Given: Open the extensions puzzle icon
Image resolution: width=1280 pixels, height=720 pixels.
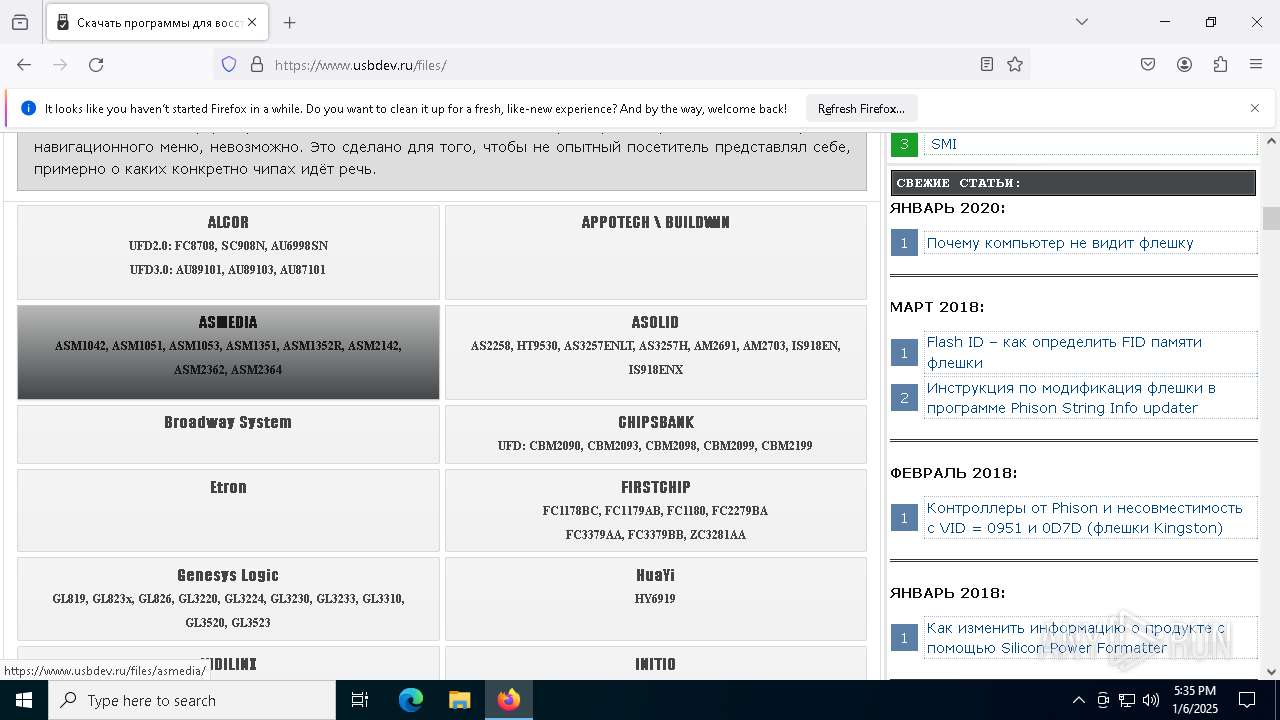Looking at the screenshot, I should [x=1220, y=64].
